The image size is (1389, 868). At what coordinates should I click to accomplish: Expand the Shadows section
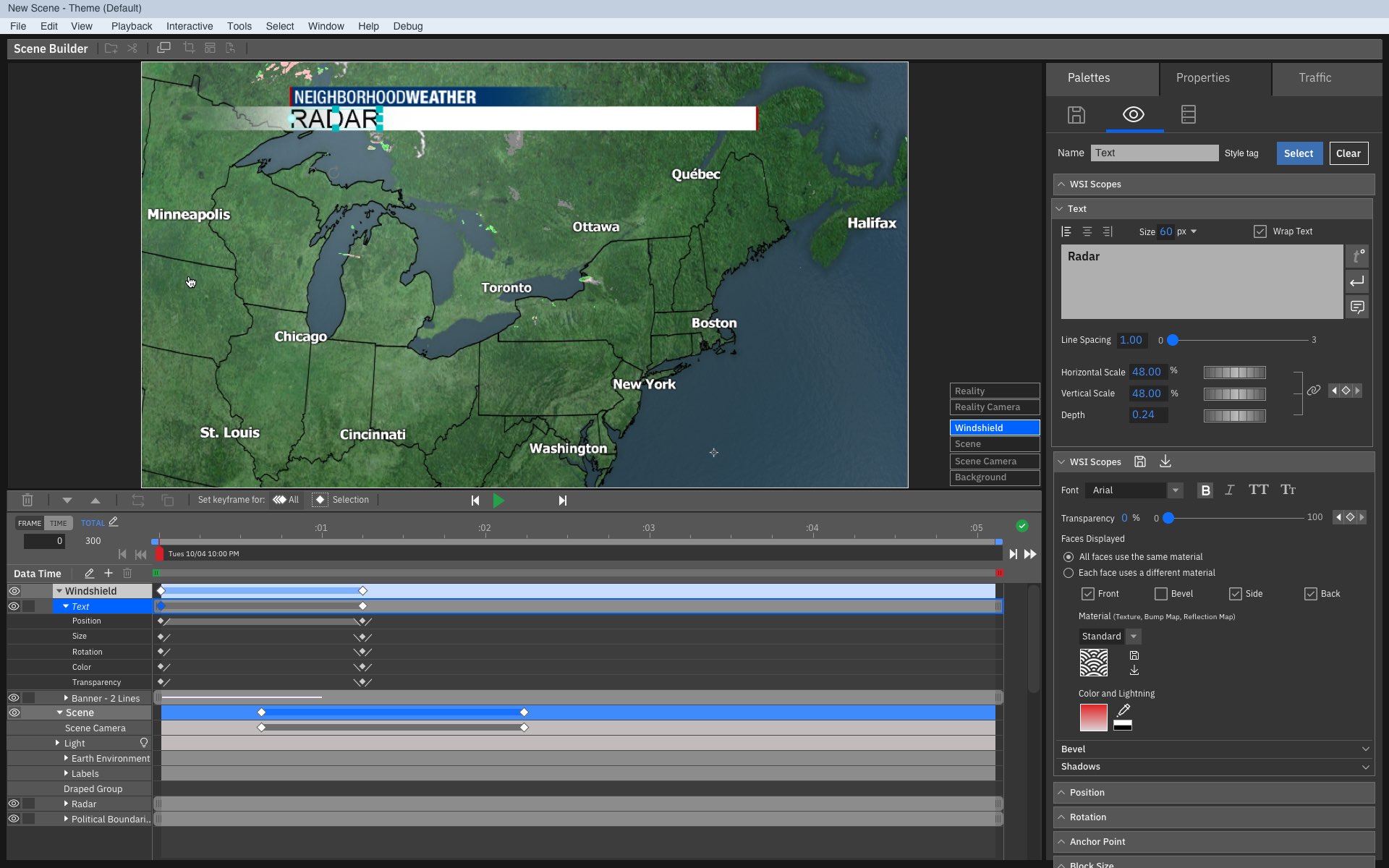click(1366, 766)
